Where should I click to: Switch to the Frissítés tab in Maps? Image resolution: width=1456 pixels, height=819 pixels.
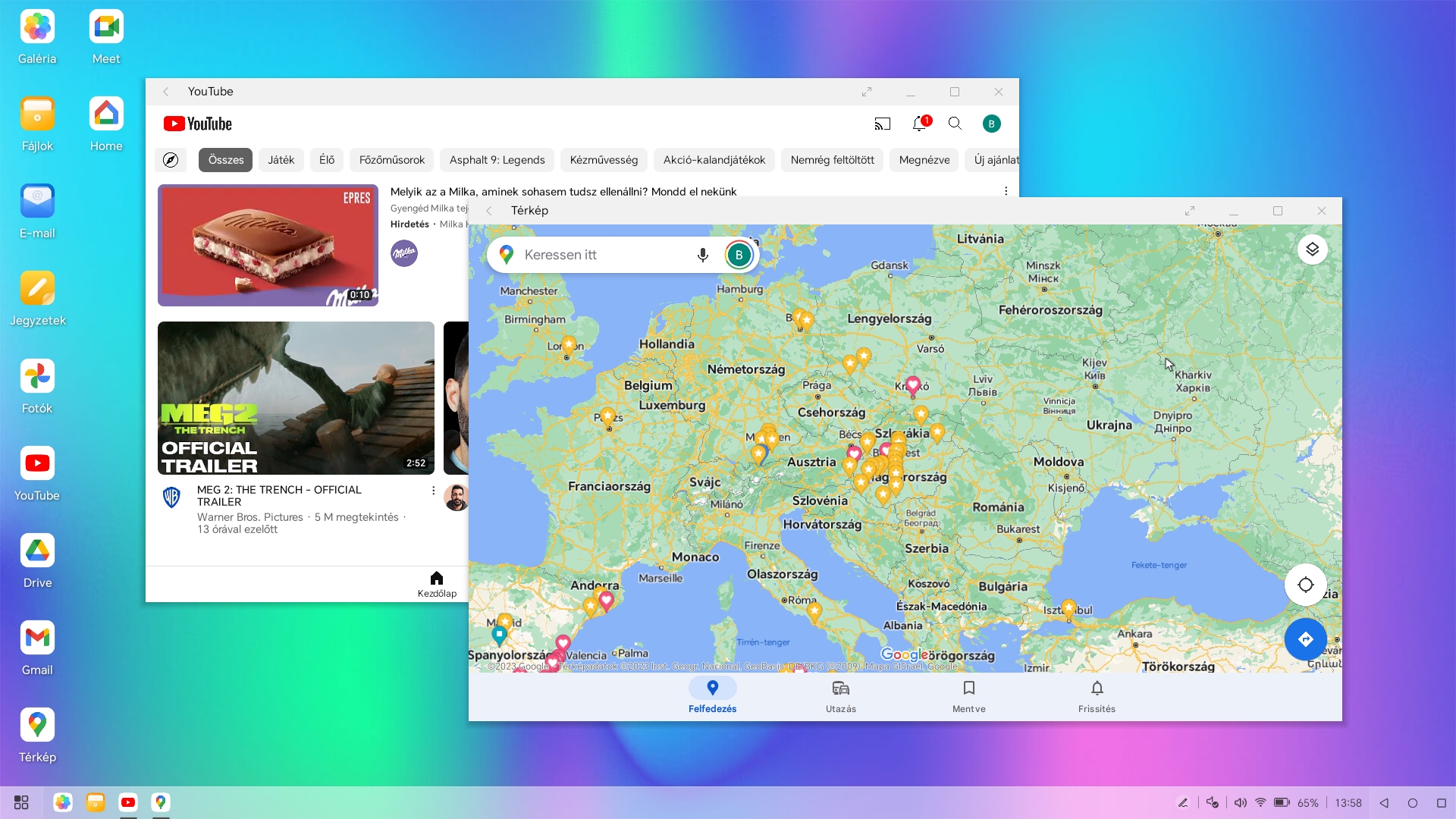pyautogui.click(x=1097, y=696)
